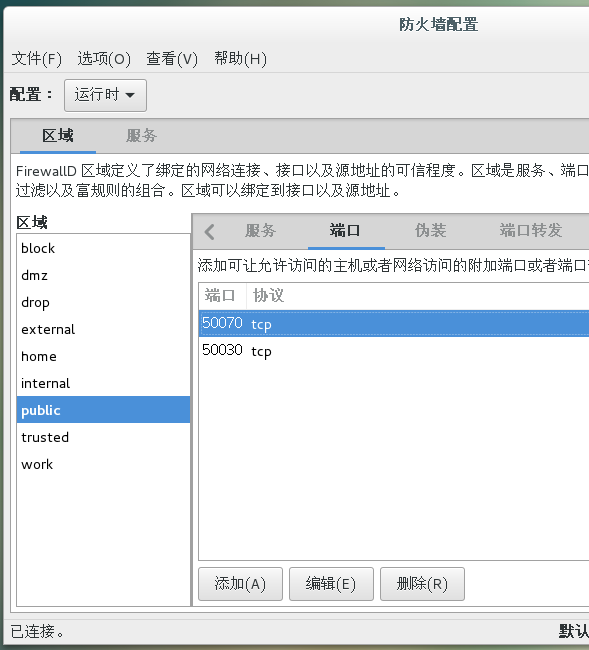Viewport: 589px width, 650px height.
Task: Select the 区域 tab
Action: click(58, 136)
